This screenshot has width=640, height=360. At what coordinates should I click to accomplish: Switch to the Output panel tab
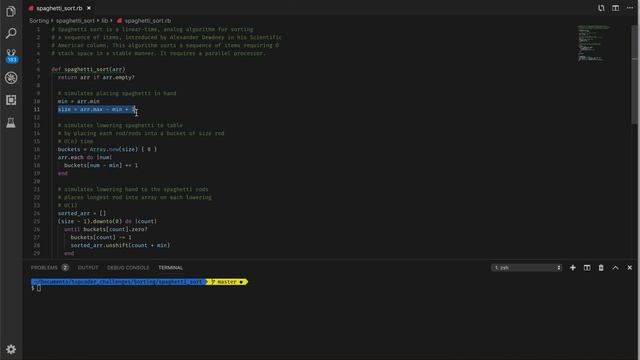(88, 268)
